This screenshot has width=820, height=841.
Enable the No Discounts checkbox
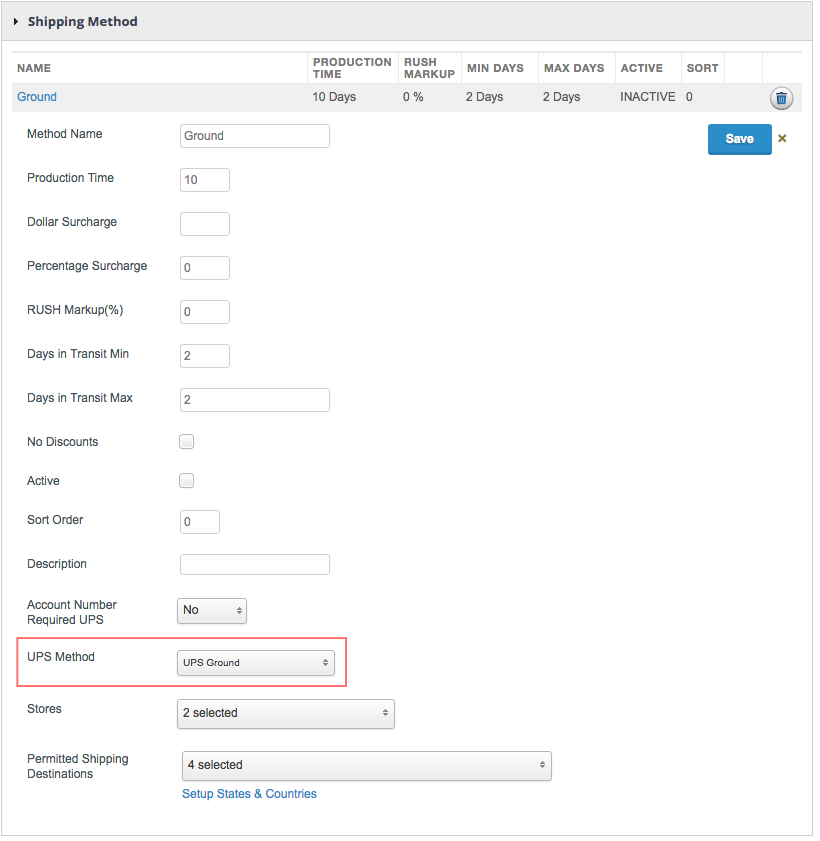point(186,442)
